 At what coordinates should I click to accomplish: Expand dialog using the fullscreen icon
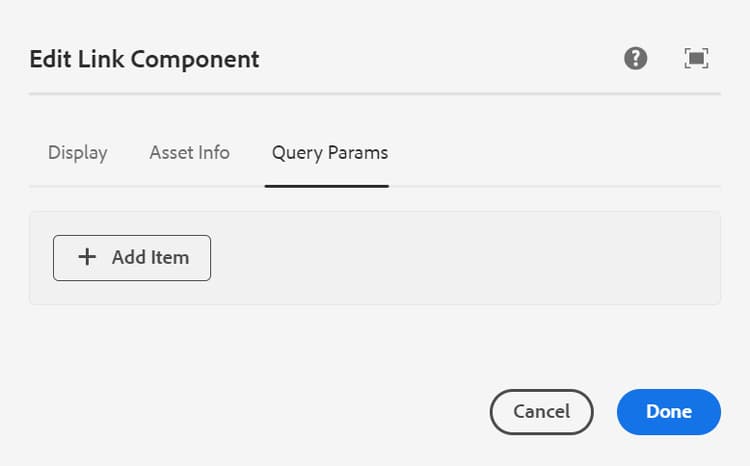(697, 58)
